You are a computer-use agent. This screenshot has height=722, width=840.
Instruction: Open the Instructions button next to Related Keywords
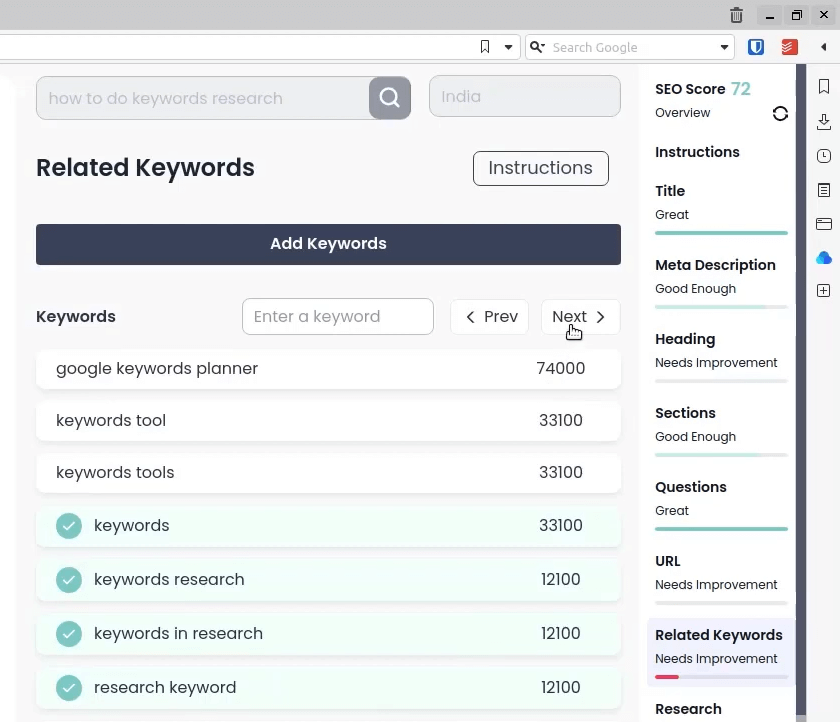click(x=541, y=168)
